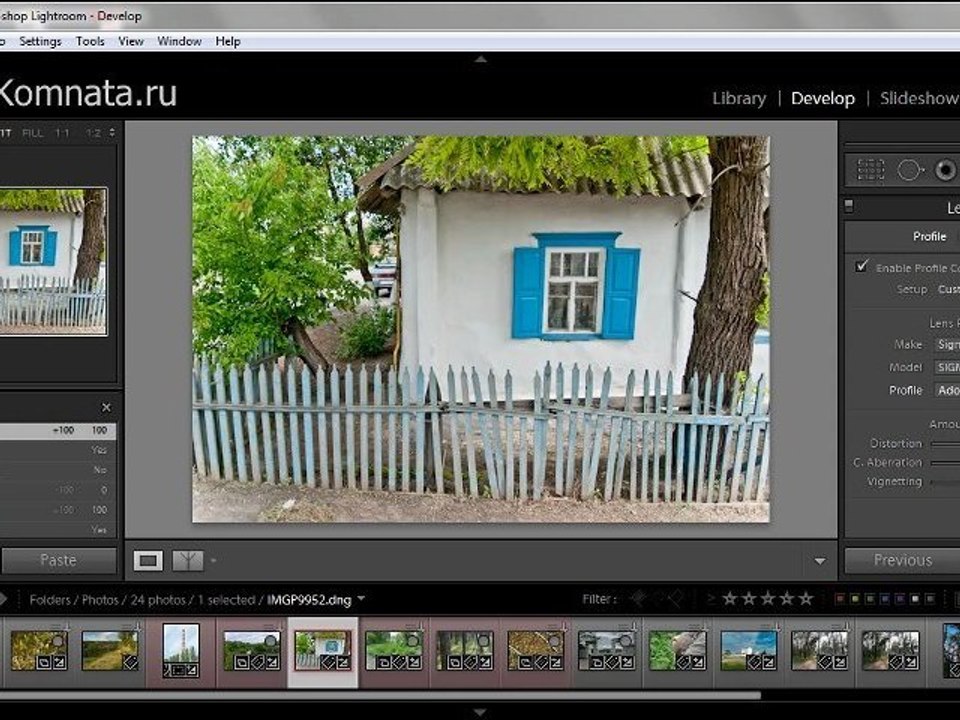
Task: Select the Red Eye Correction tool
Action: click(945, 170)
